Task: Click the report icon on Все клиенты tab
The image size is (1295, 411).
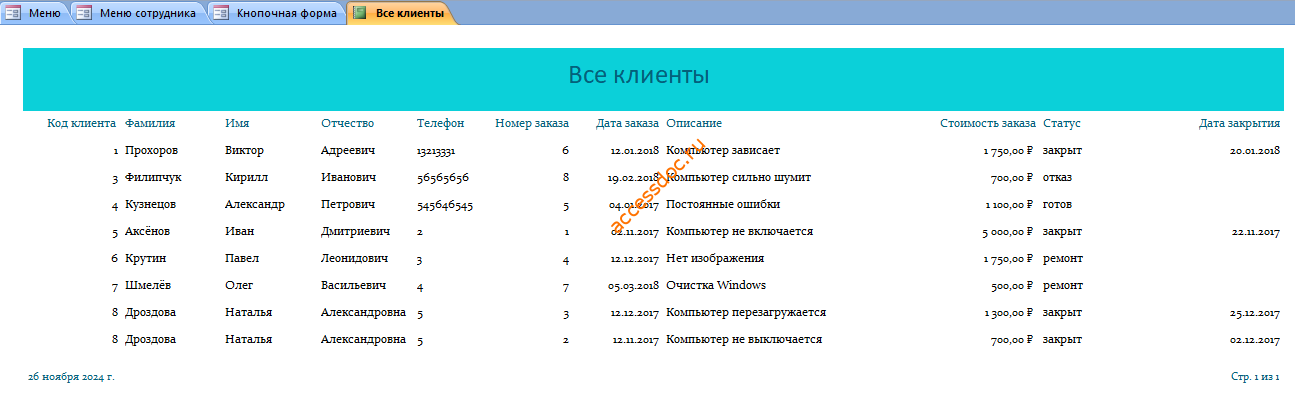Action: [x=360, y=13]
